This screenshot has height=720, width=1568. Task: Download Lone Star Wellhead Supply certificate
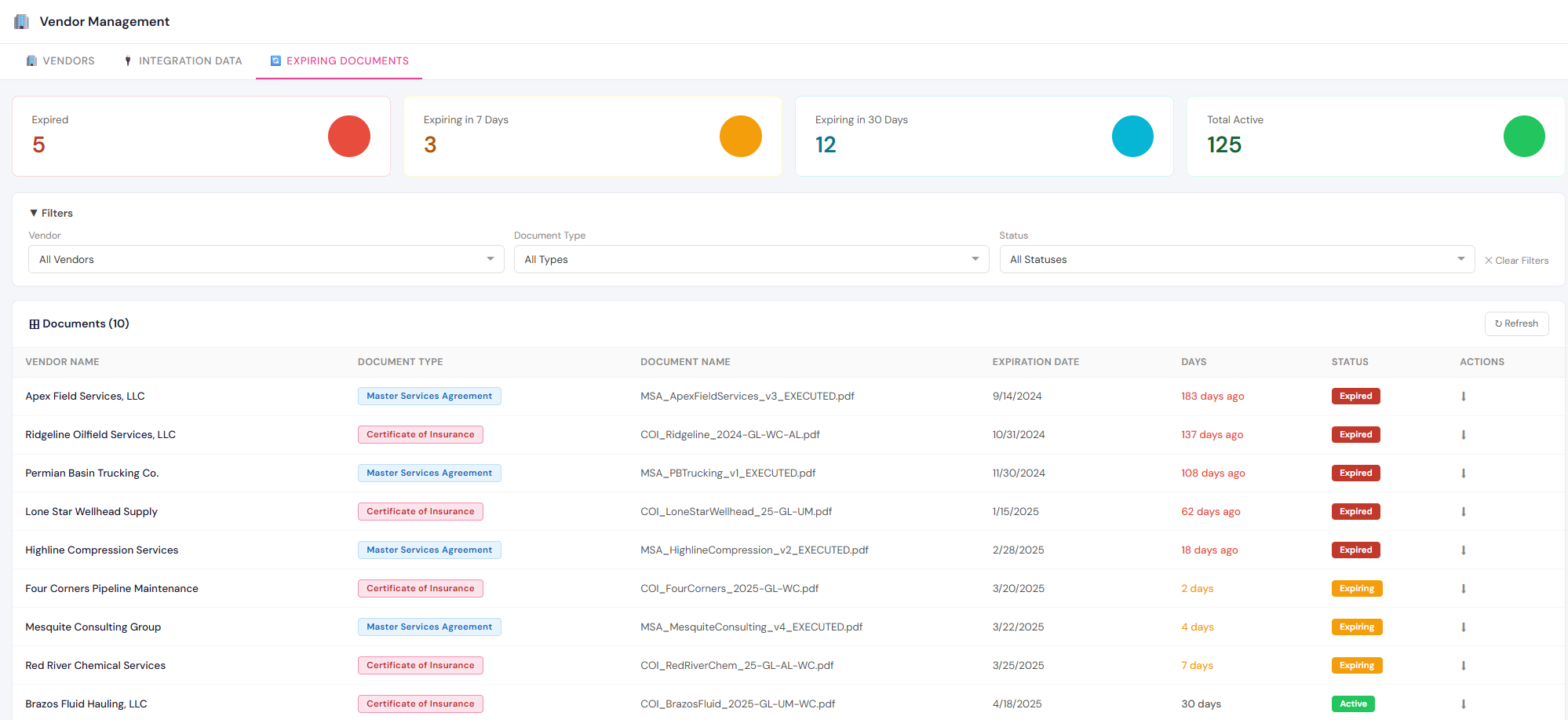pyautogui.click(x=1463, y=512)
